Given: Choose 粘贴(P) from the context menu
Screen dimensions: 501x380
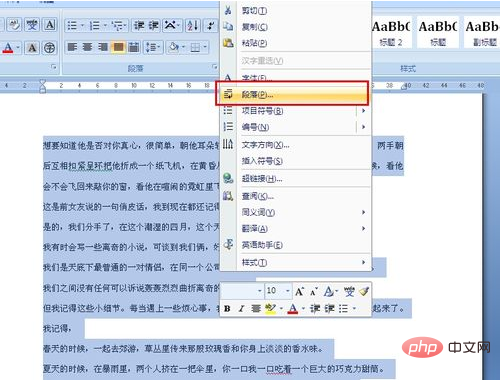Looking at the screenshot, I should [x=296, y=43].
